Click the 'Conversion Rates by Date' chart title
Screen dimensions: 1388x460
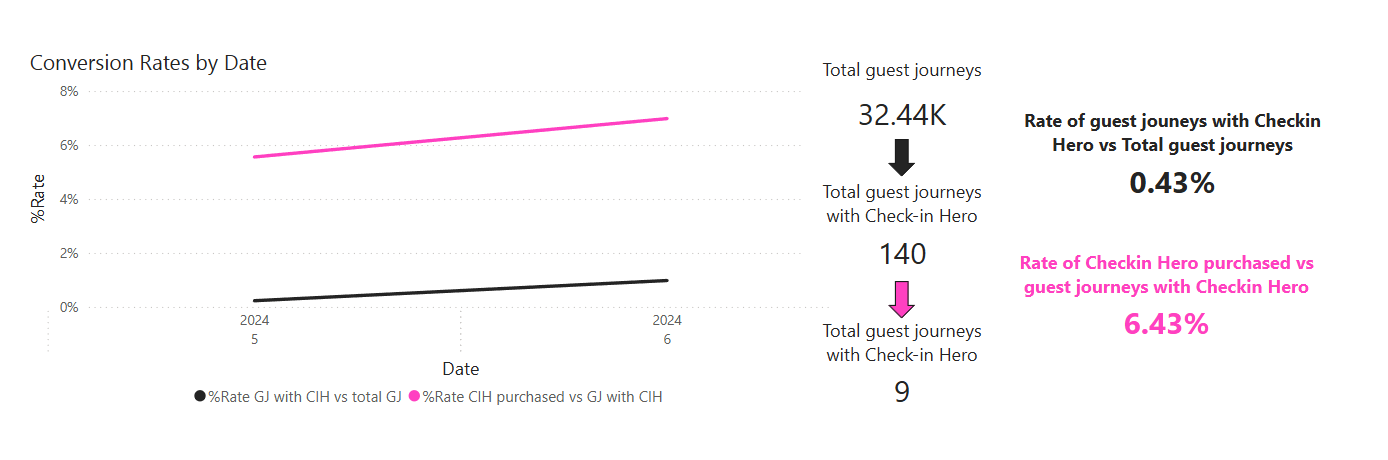148,63
